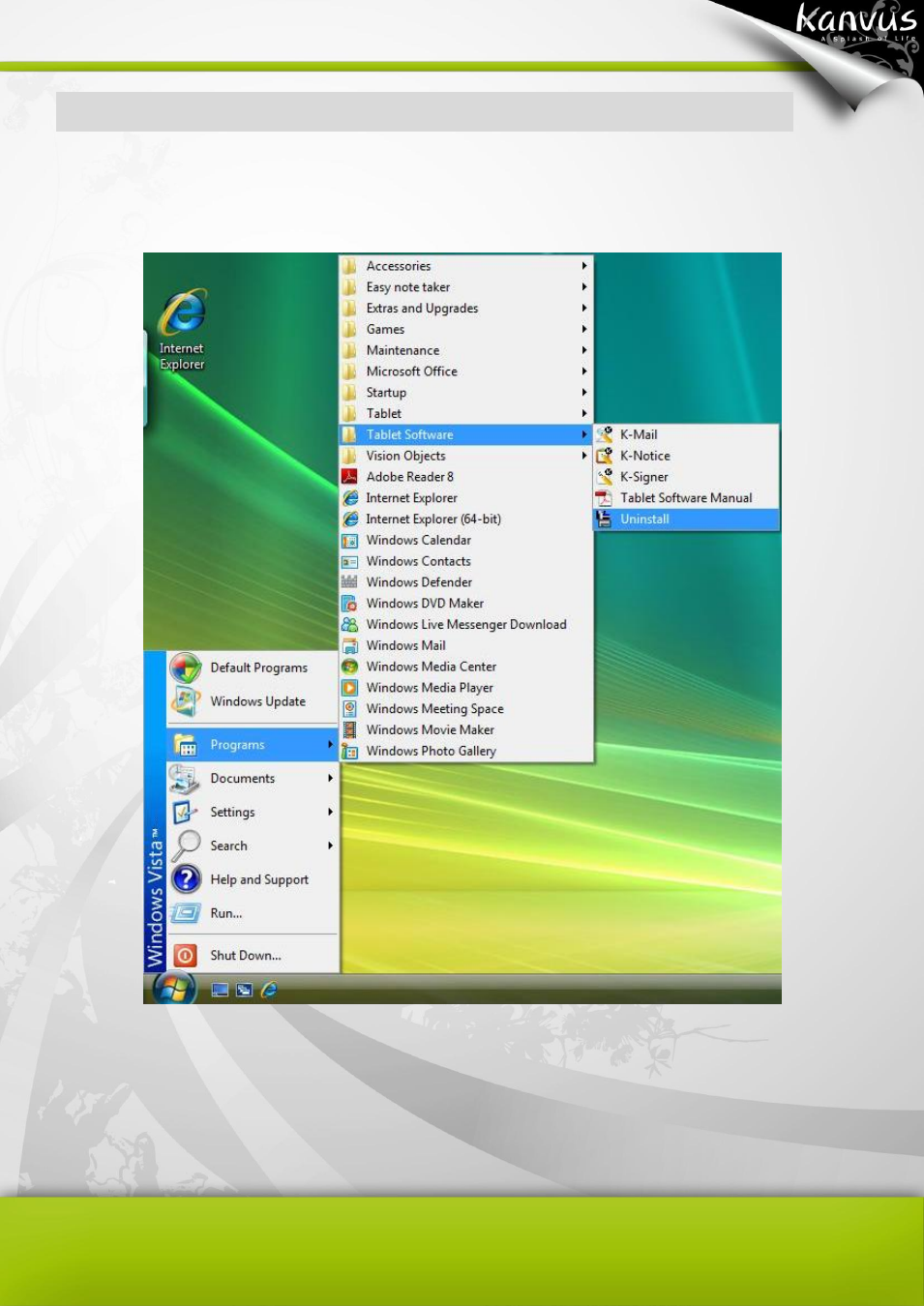The height and width of the screenshot is (1306, 924).
Task: Expand the Documents submenu arrow
Action: pyautogui.click(x=330, y=779)
